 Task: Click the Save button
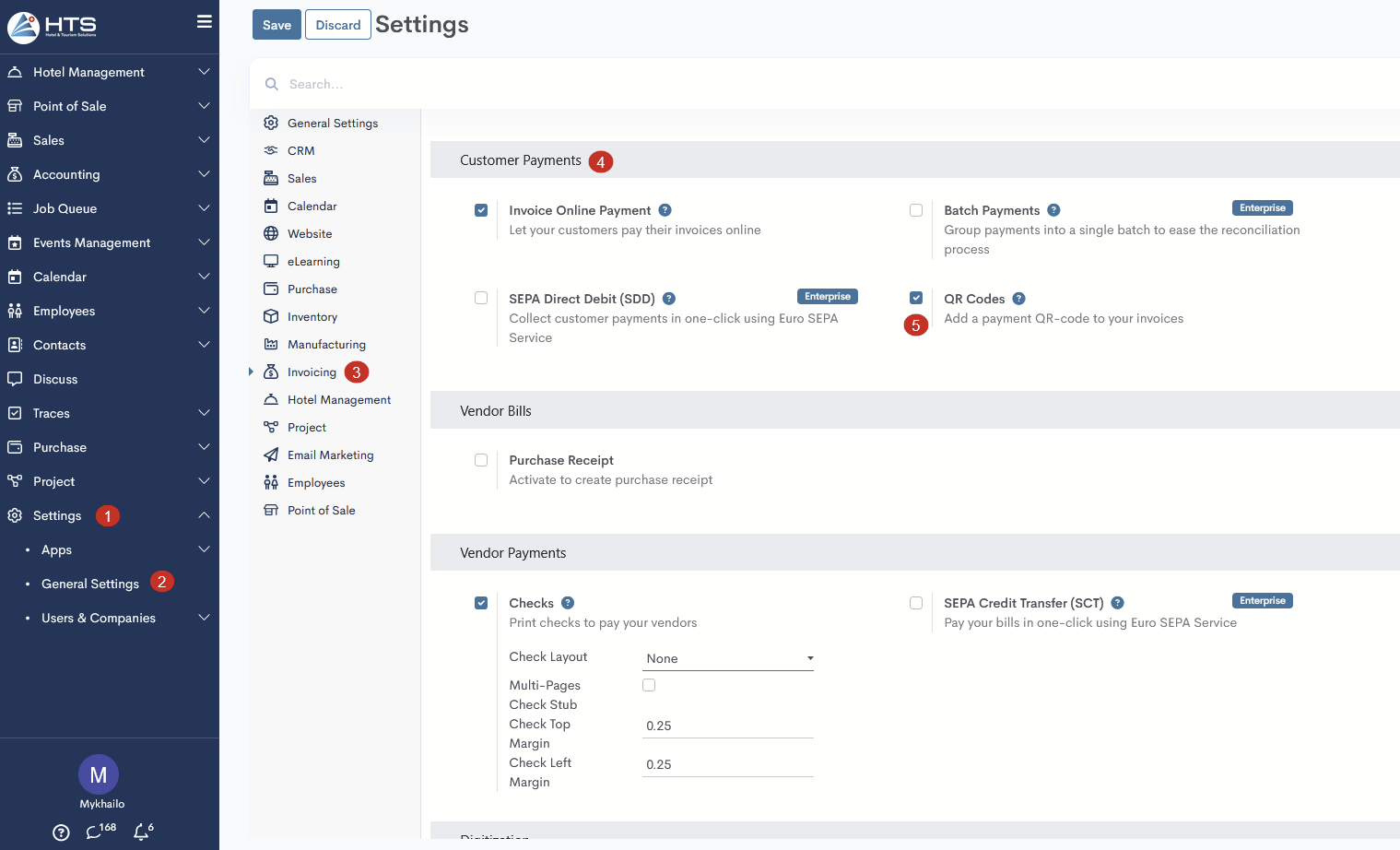point(276,25)
